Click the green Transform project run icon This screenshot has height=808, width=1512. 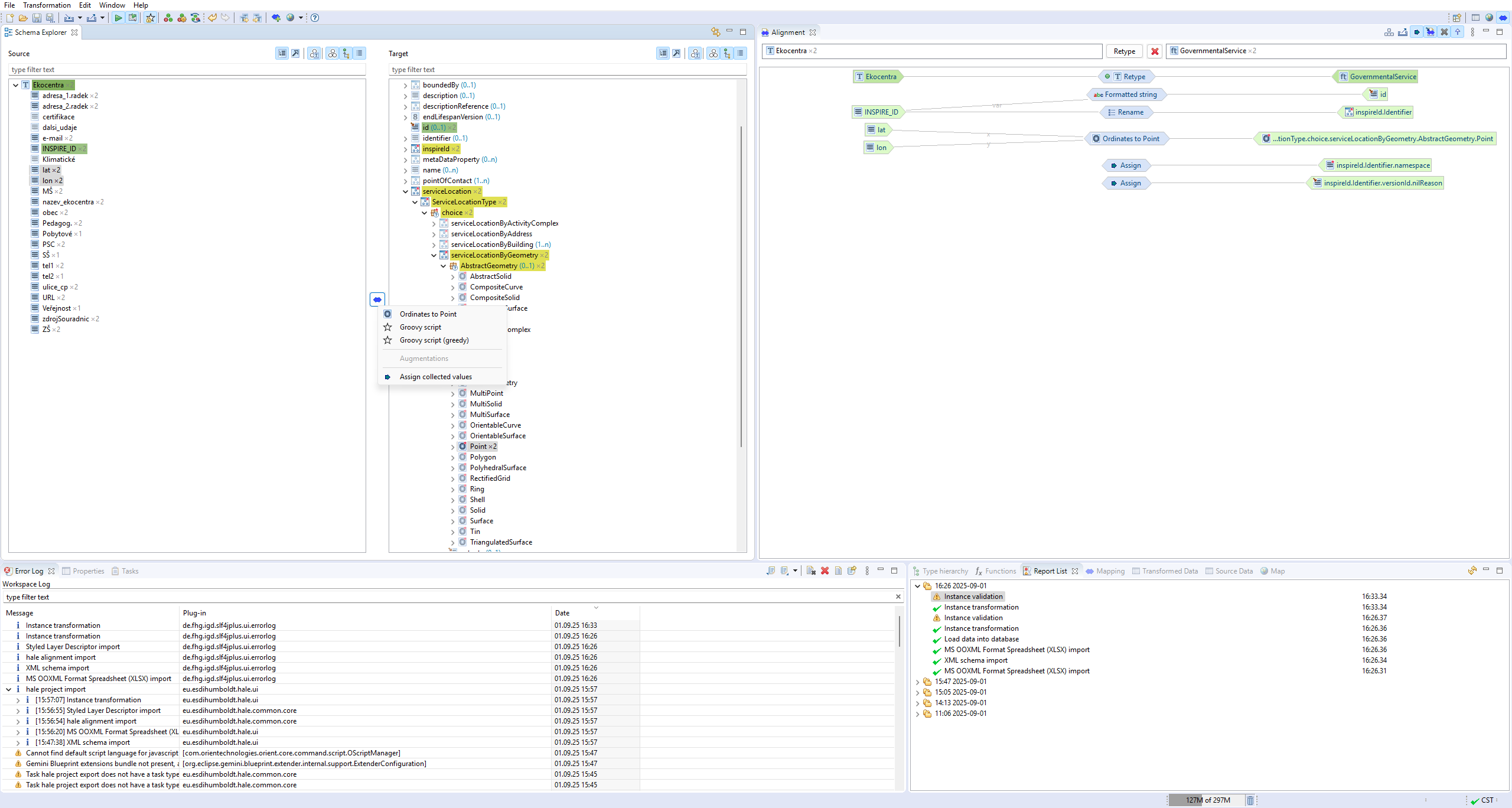coord(118,18)
